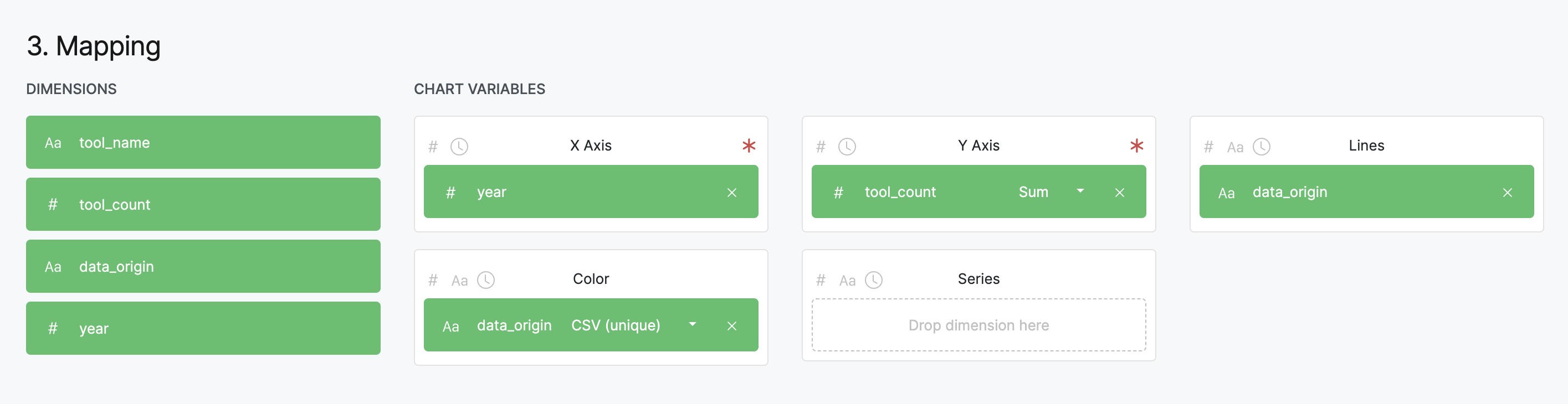Screen dimensions: 1568x404
Task: Click the text type icon in Lines header
Action: [1234, 147]
